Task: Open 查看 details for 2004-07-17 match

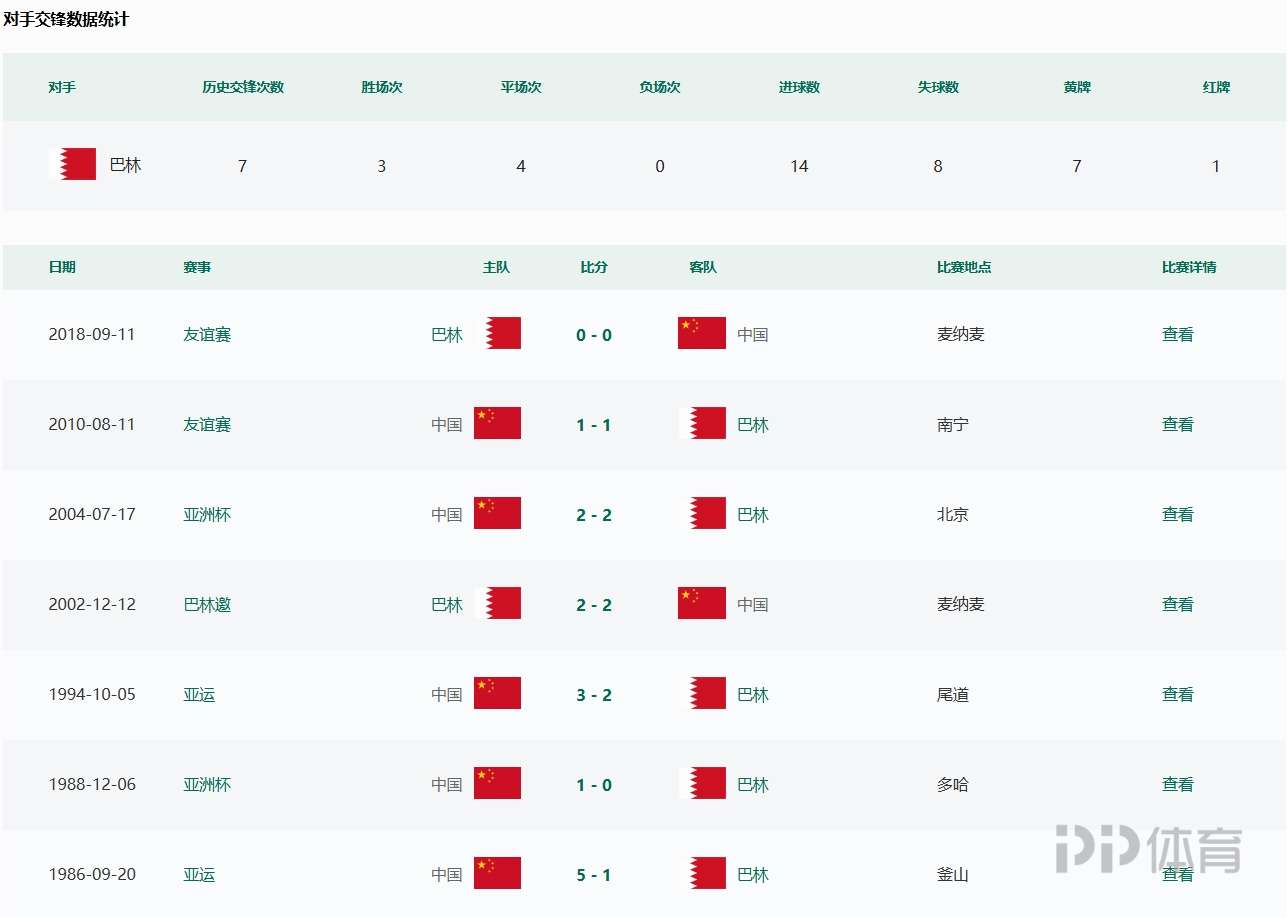Action: [1178, 515]
